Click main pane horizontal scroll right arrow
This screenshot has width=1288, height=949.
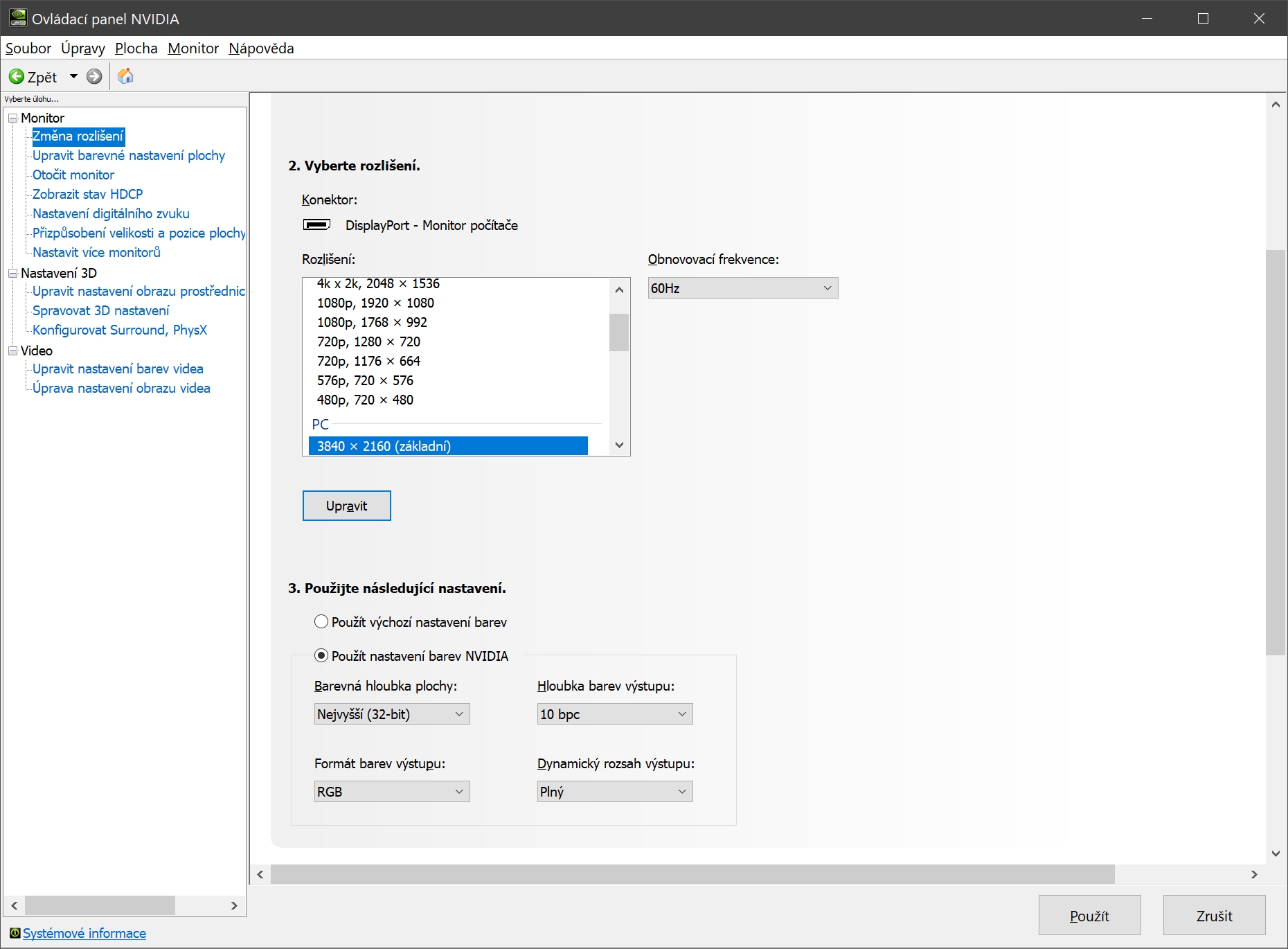point(1254,874)
